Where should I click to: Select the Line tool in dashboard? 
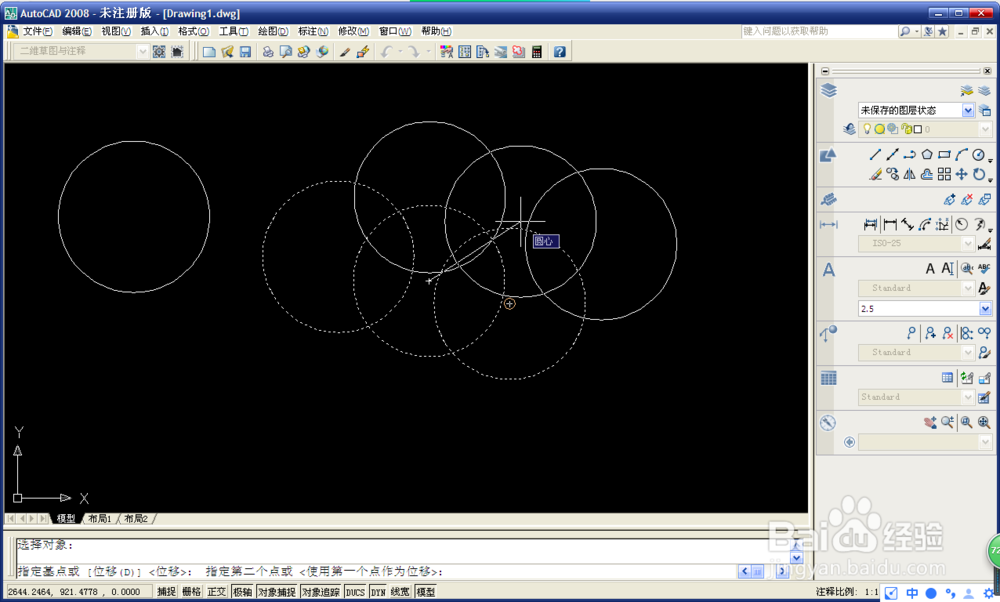tap(875, 154)
